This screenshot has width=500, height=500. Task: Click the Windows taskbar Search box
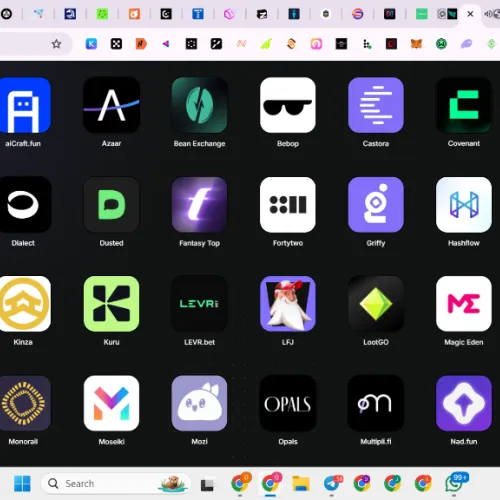pos(116,483)
